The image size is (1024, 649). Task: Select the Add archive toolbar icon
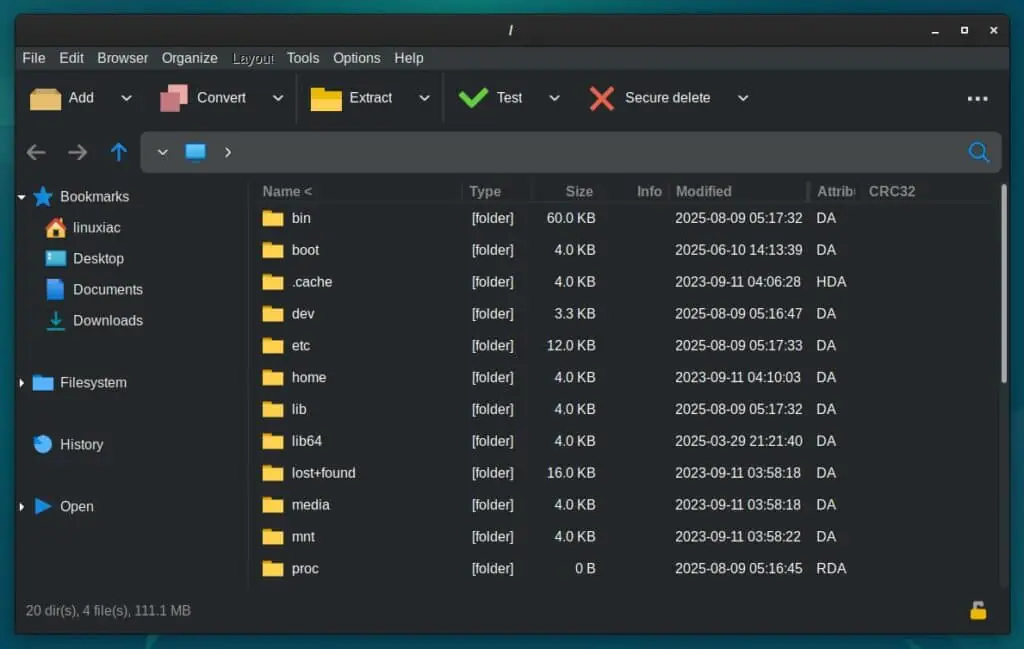click(x=46, y=97)
